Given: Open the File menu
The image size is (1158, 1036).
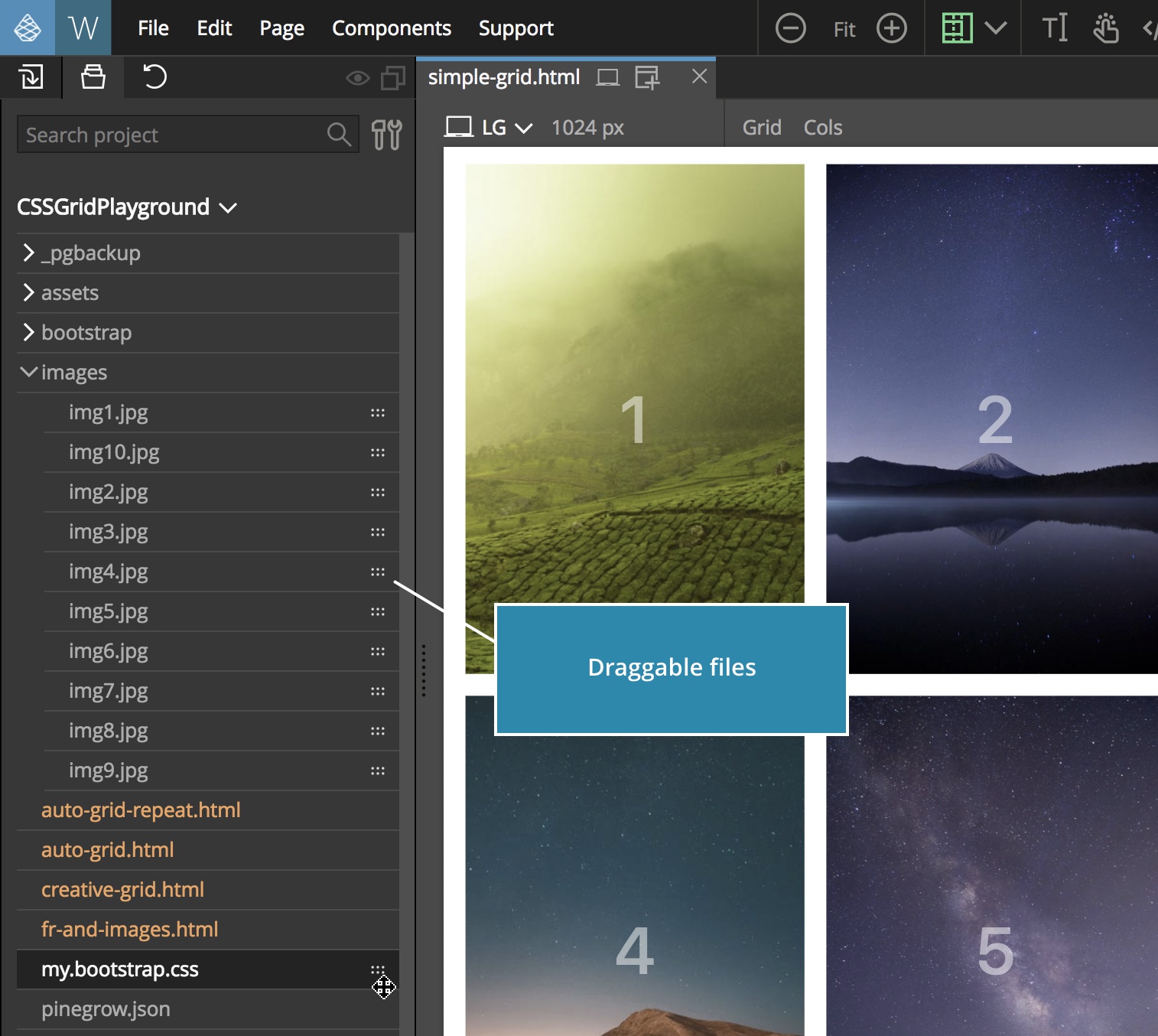Looking at the screenshot, I should pos(153,28).
